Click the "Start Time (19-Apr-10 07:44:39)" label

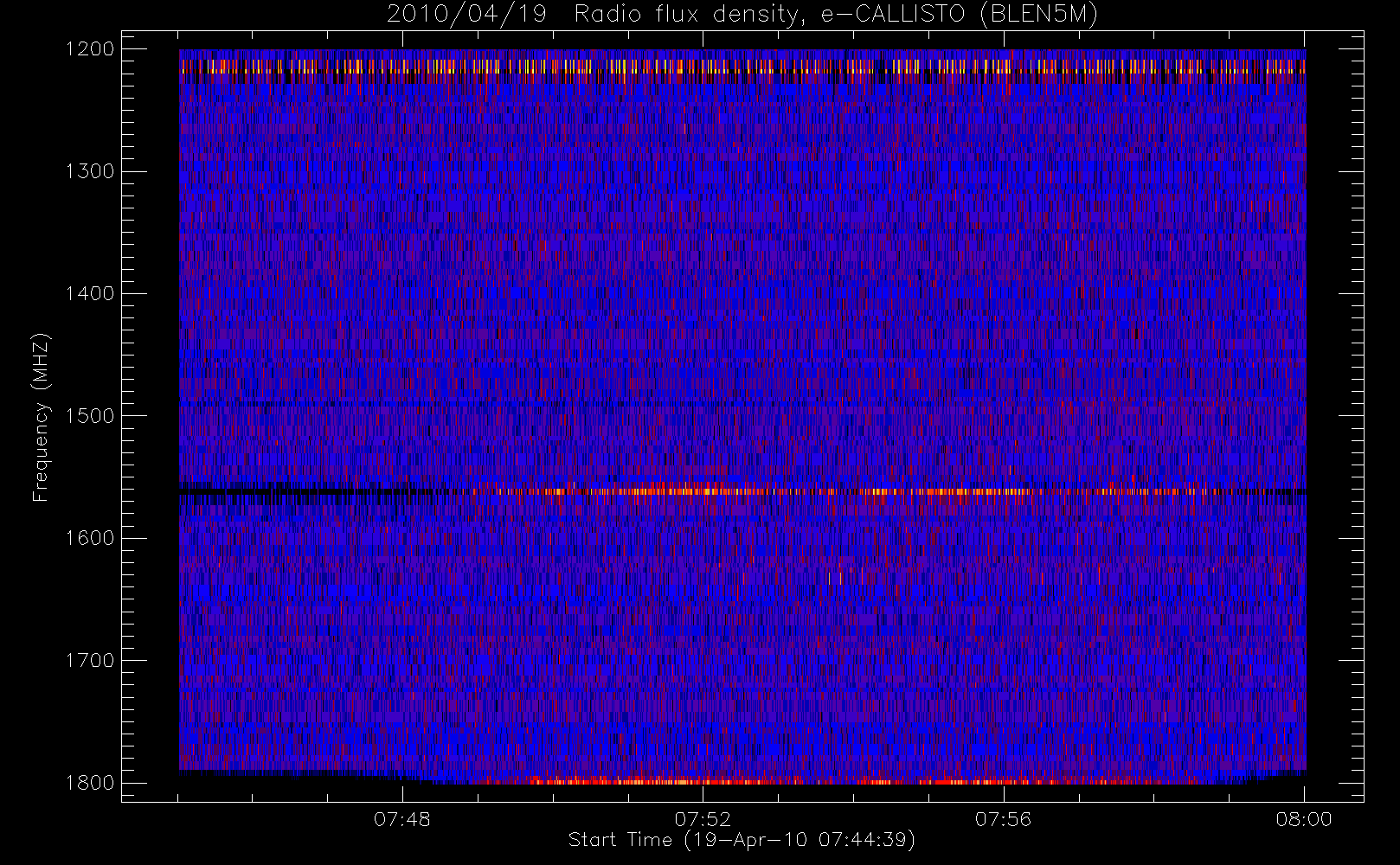742,840
